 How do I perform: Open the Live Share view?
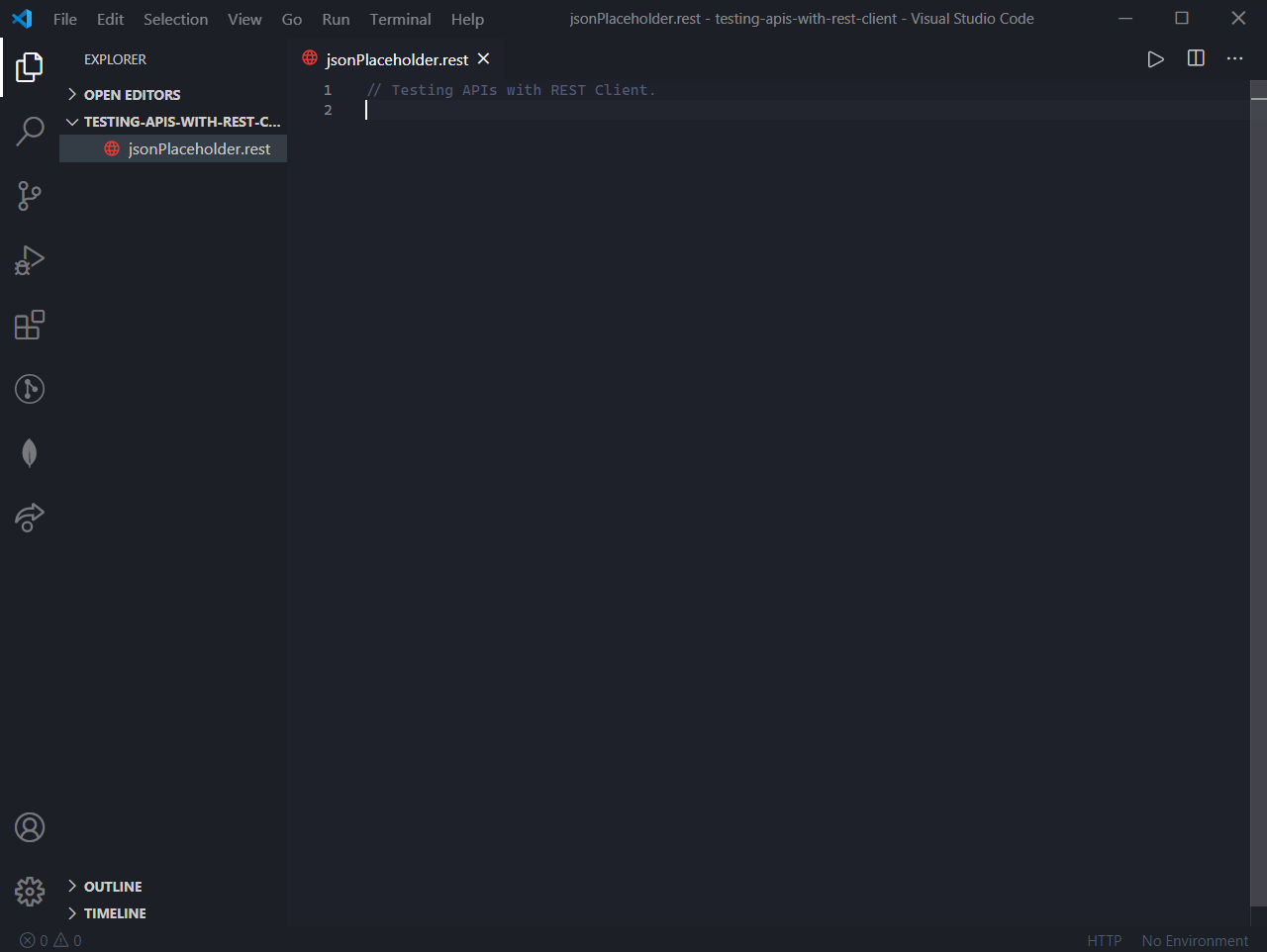pos(30,517)
